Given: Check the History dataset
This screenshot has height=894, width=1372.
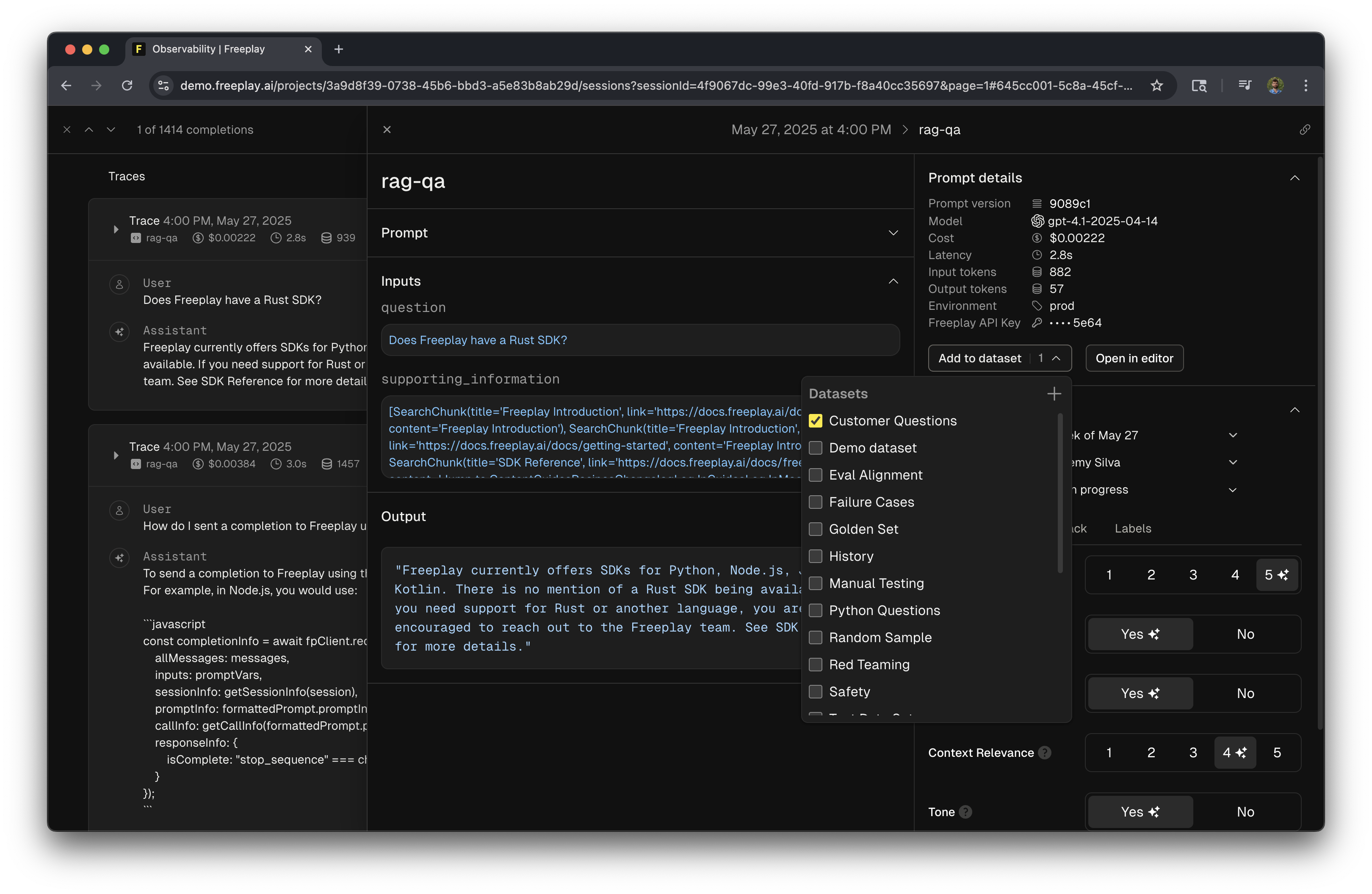Looking at the screenshot, I should [x=815, y=556].
